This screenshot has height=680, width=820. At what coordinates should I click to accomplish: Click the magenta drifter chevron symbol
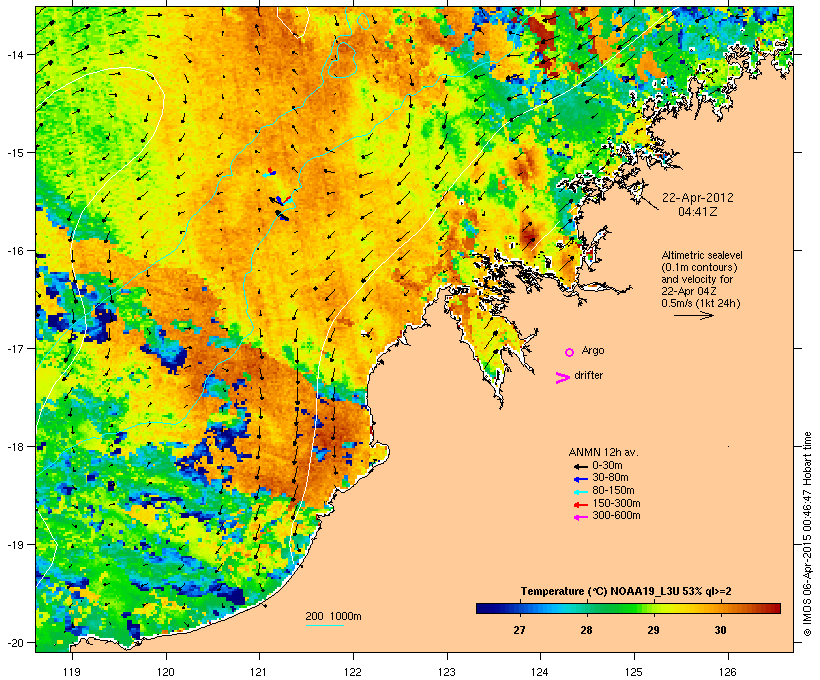563,378
